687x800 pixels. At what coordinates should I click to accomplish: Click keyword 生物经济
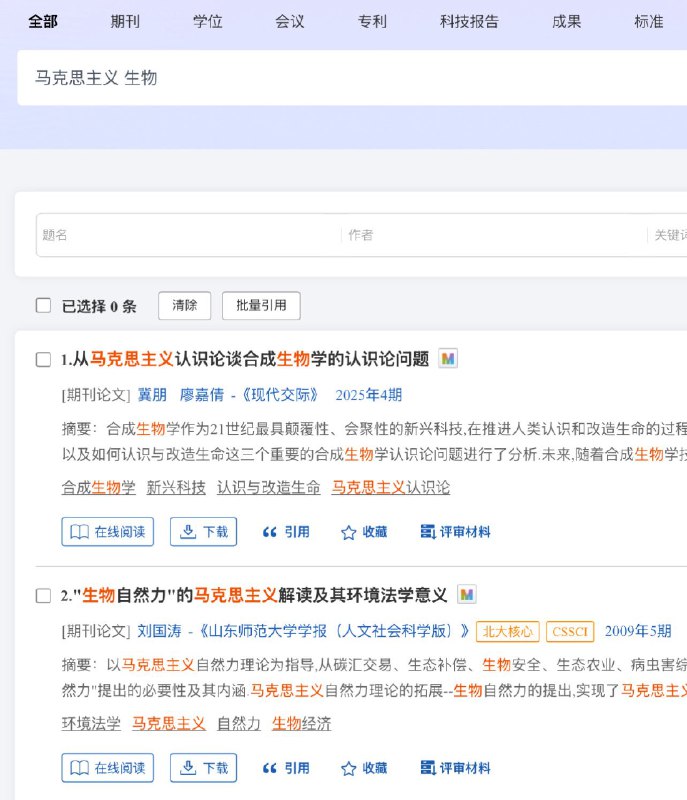tap(301, 724)
